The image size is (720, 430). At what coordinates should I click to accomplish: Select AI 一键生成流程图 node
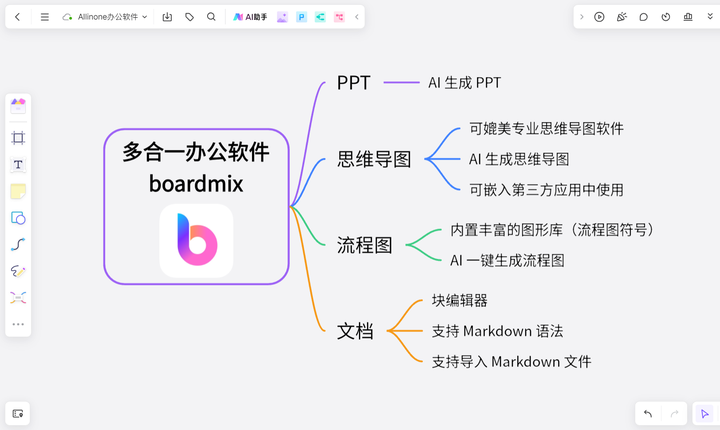(x=507, y=260)
